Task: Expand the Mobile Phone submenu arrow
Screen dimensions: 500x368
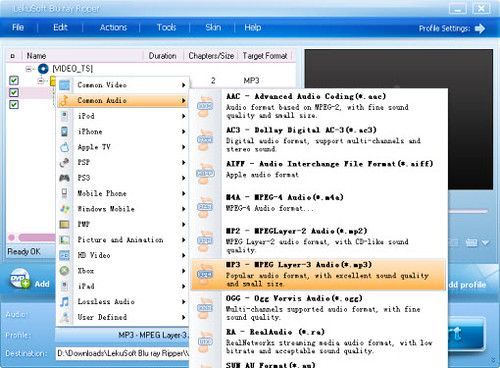Action: click(183, 193)
